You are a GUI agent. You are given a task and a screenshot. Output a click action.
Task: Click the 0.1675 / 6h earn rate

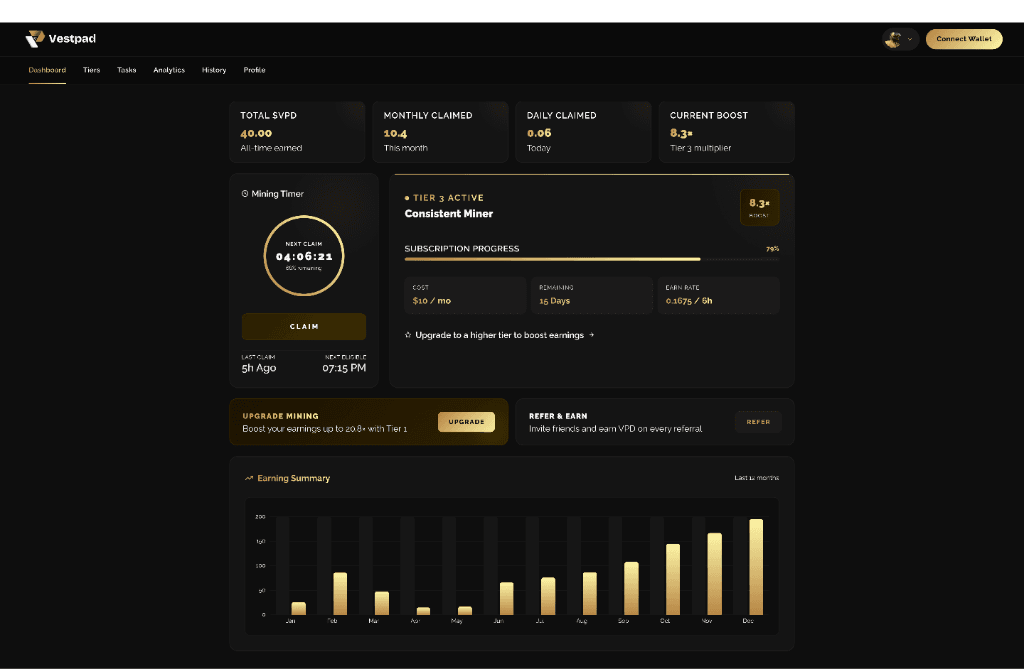tap(689, 301)
